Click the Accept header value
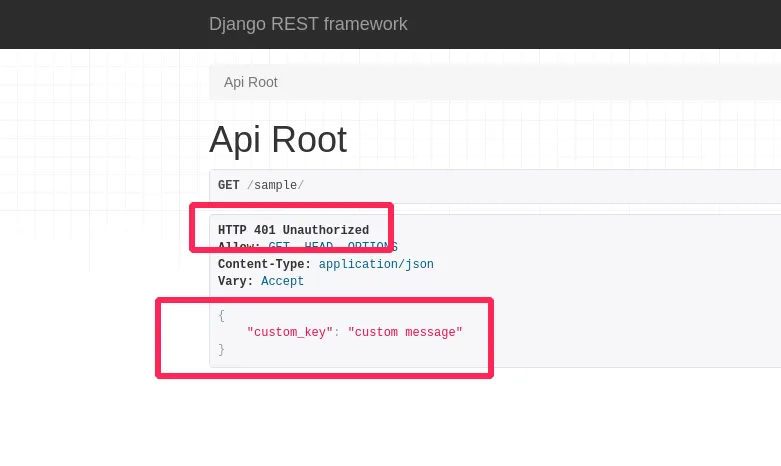Viewport: 781px width, 466px height. 282,281
